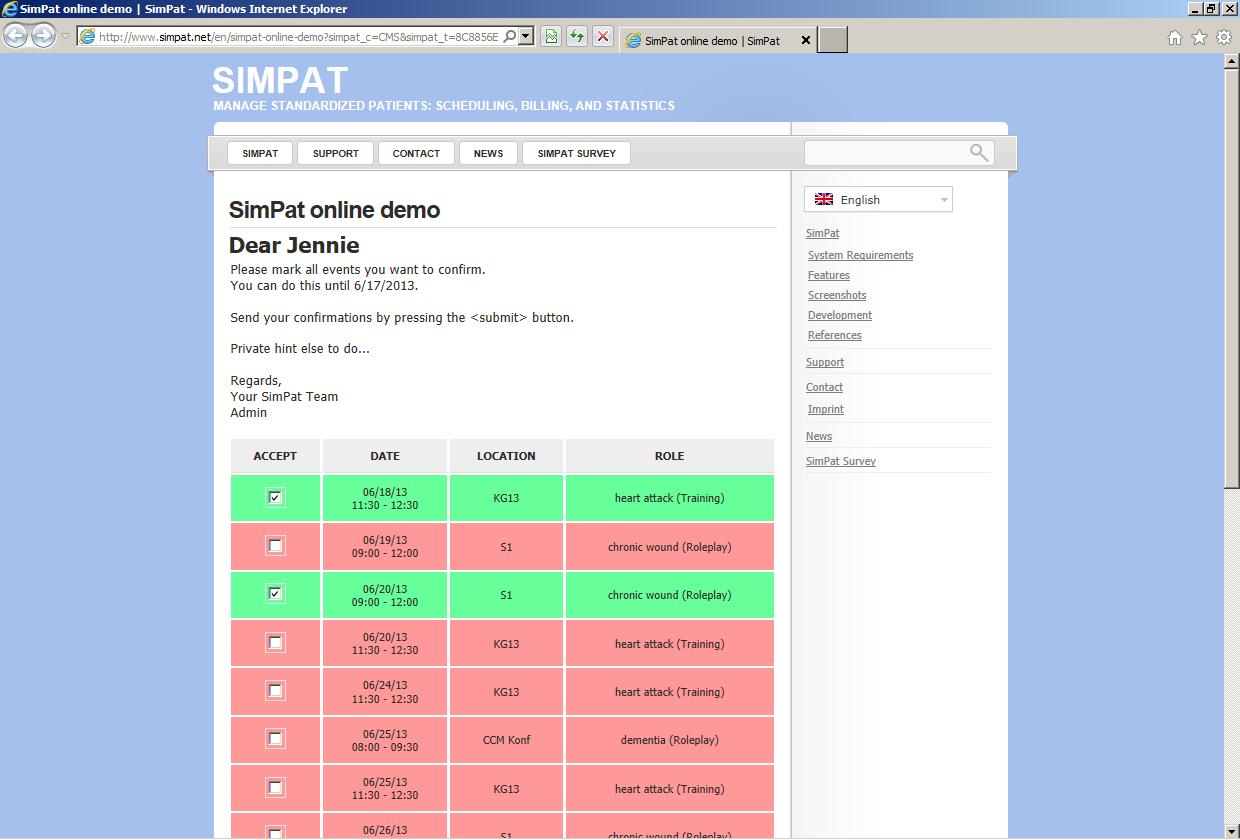Image resolution: width=1240 pixels, height=840 pixels.
Task: Check the 06/24/13 heart attack training box
Action: (275, 691)
